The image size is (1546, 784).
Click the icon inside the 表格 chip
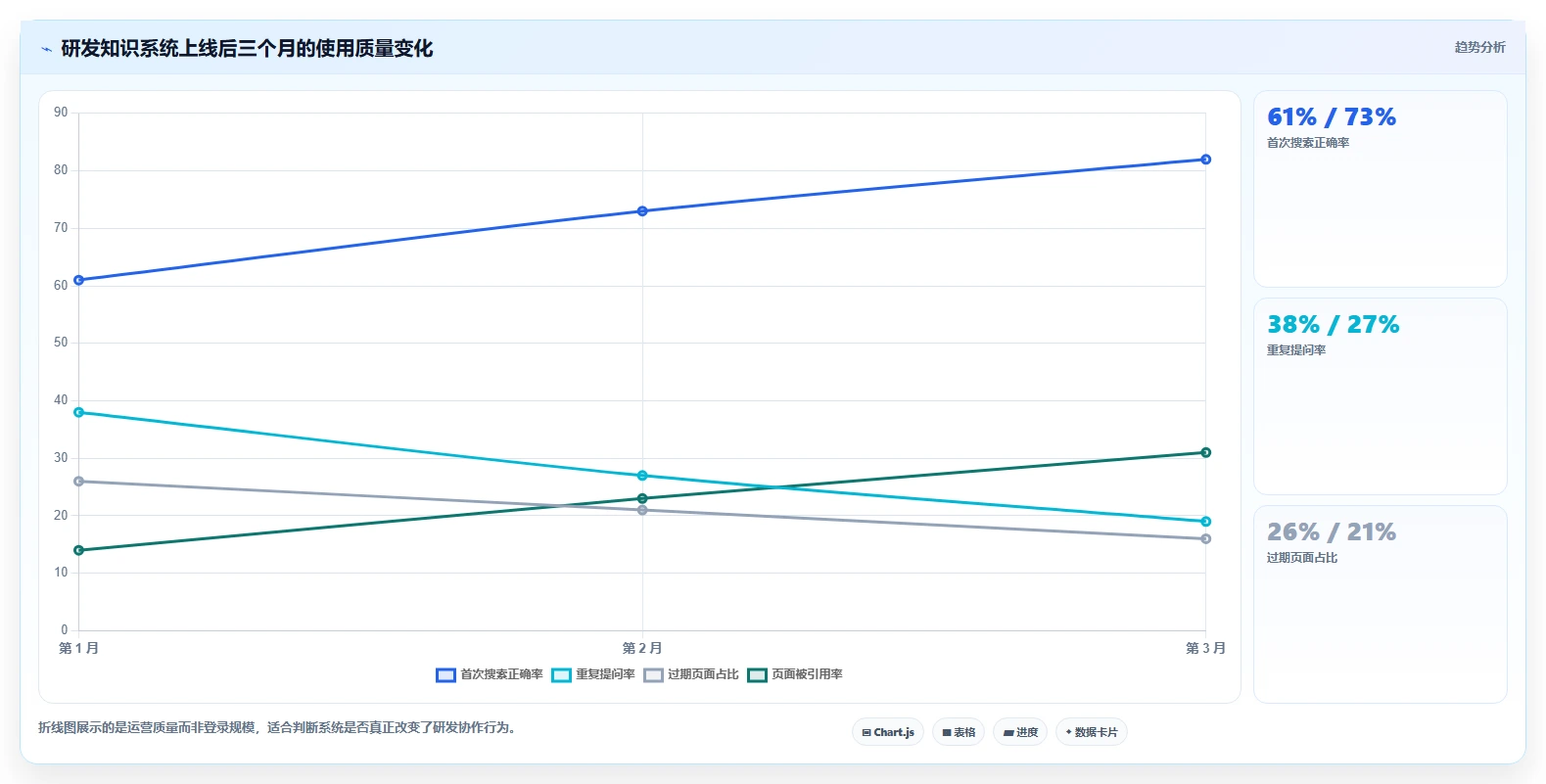(947, 732)
